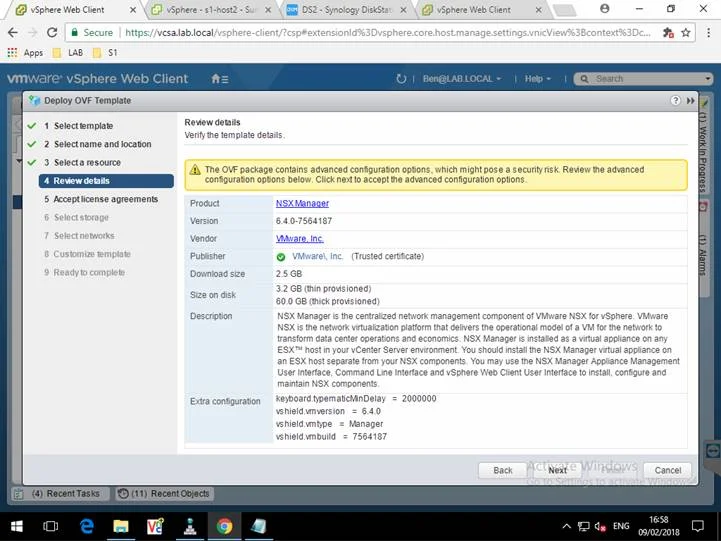Viewport: 721px width, 541px height.
Task: Open the Work In Progress side panel
Action: point(703,145)
